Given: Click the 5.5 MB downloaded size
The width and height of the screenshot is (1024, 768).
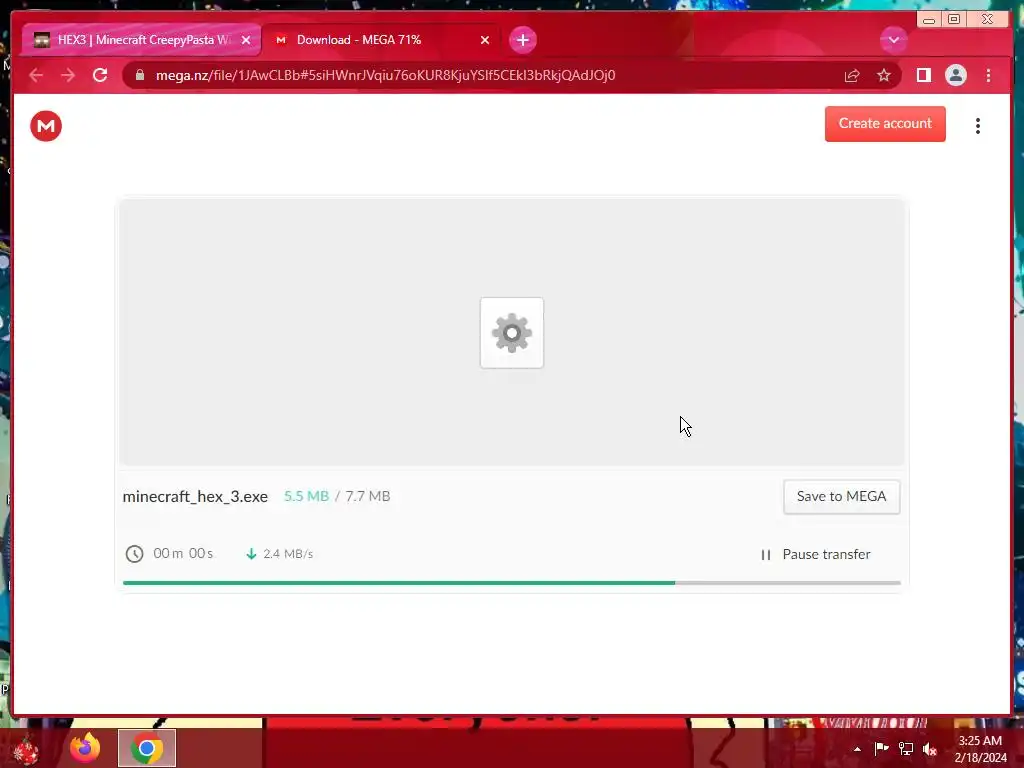Looking at the screenshot, I should [x=306, y=496].
